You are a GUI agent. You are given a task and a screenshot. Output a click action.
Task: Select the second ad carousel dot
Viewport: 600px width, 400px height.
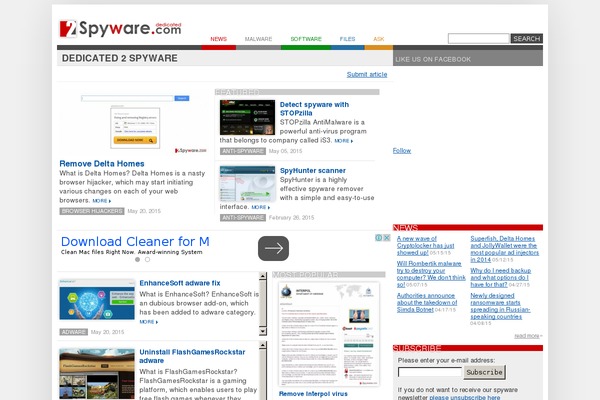pyautogui.click(x=147, y=260)
